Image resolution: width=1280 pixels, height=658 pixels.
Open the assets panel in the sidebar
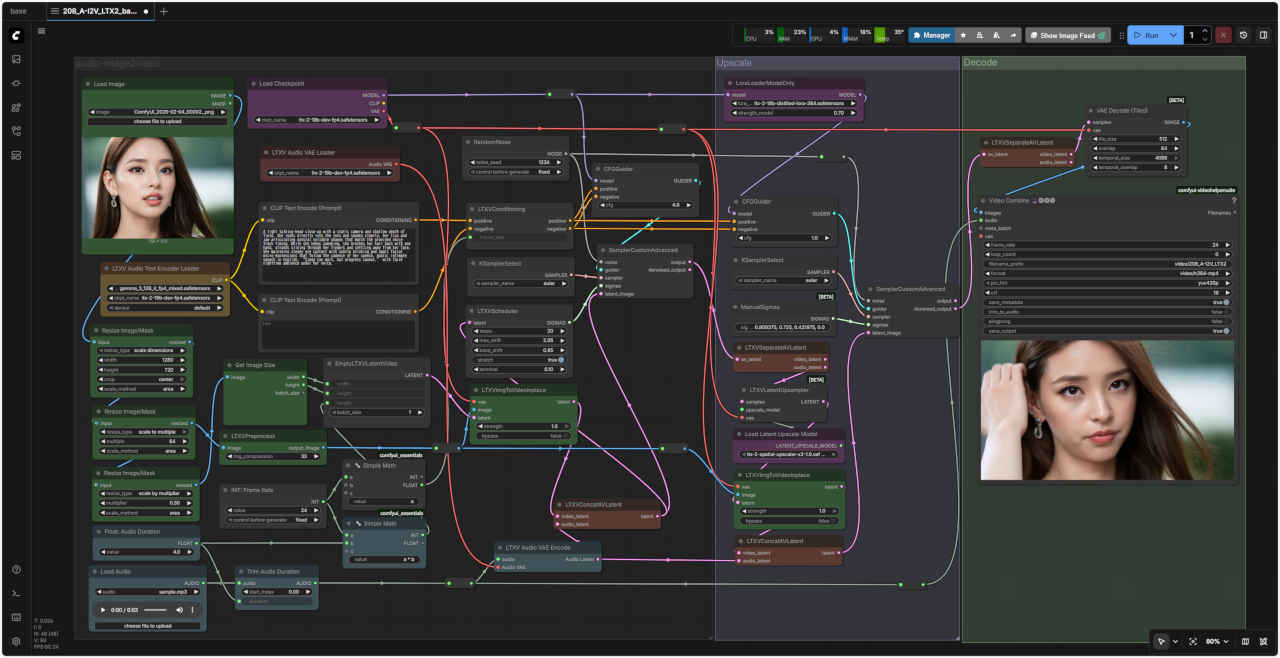coord(16,59)
